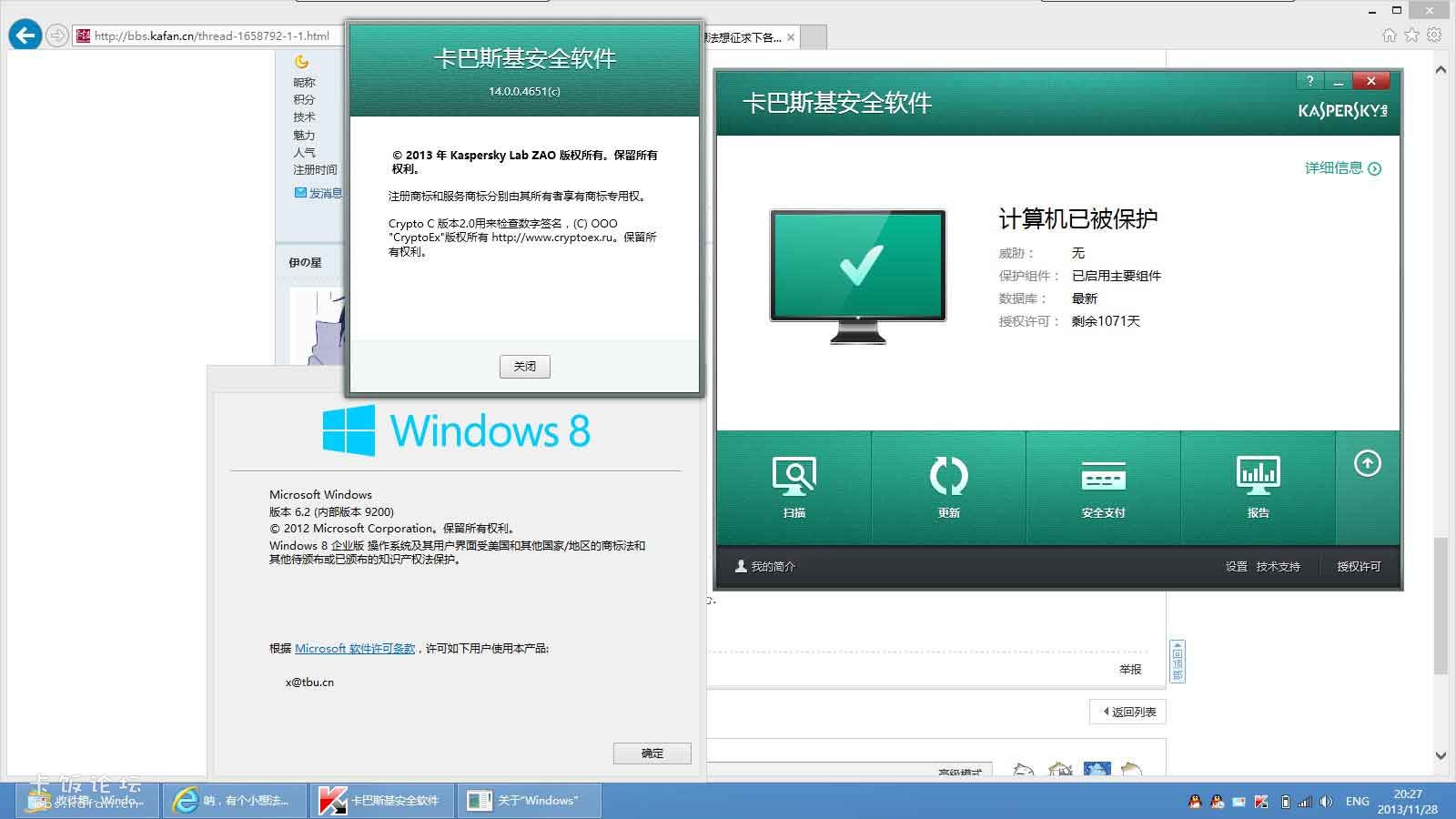Click the site favicon in address bar

(x=84, y=35)
